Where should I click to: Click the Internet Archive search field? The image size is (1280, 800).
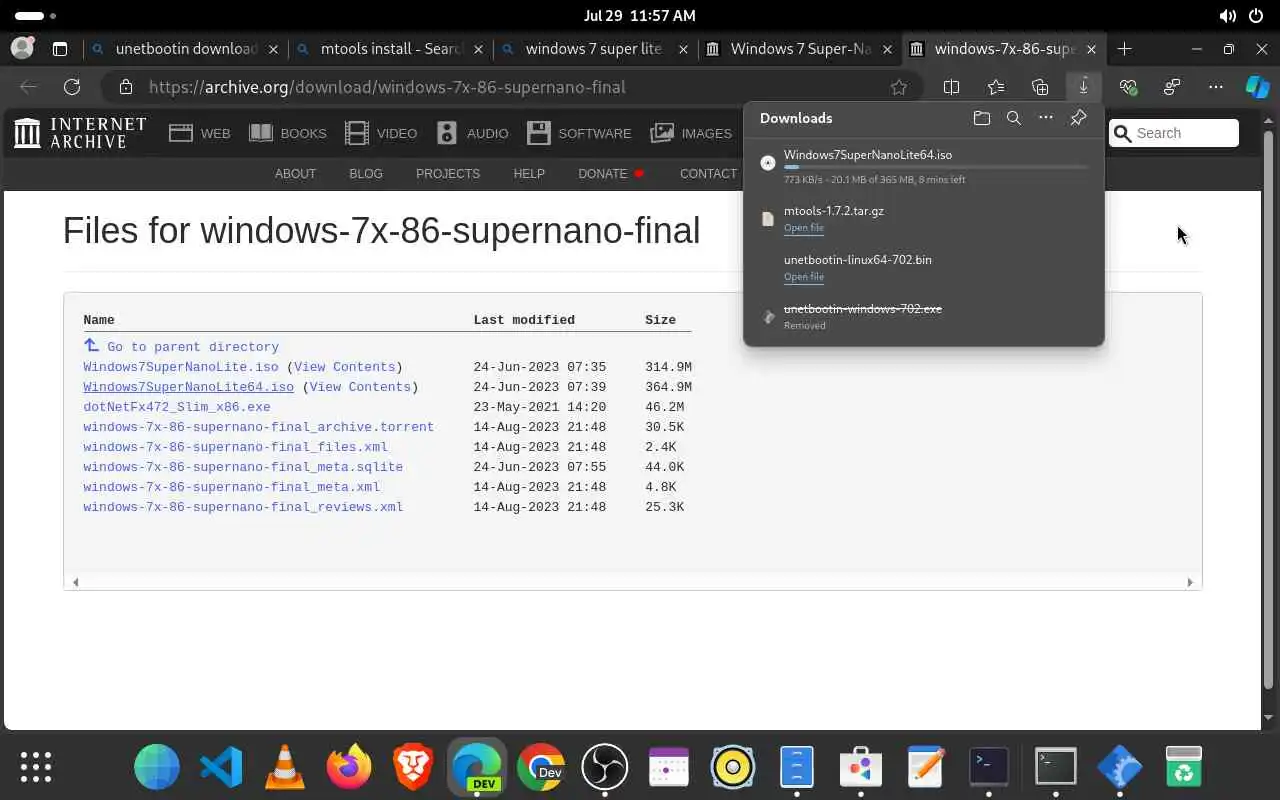(x=1175, y=133)
